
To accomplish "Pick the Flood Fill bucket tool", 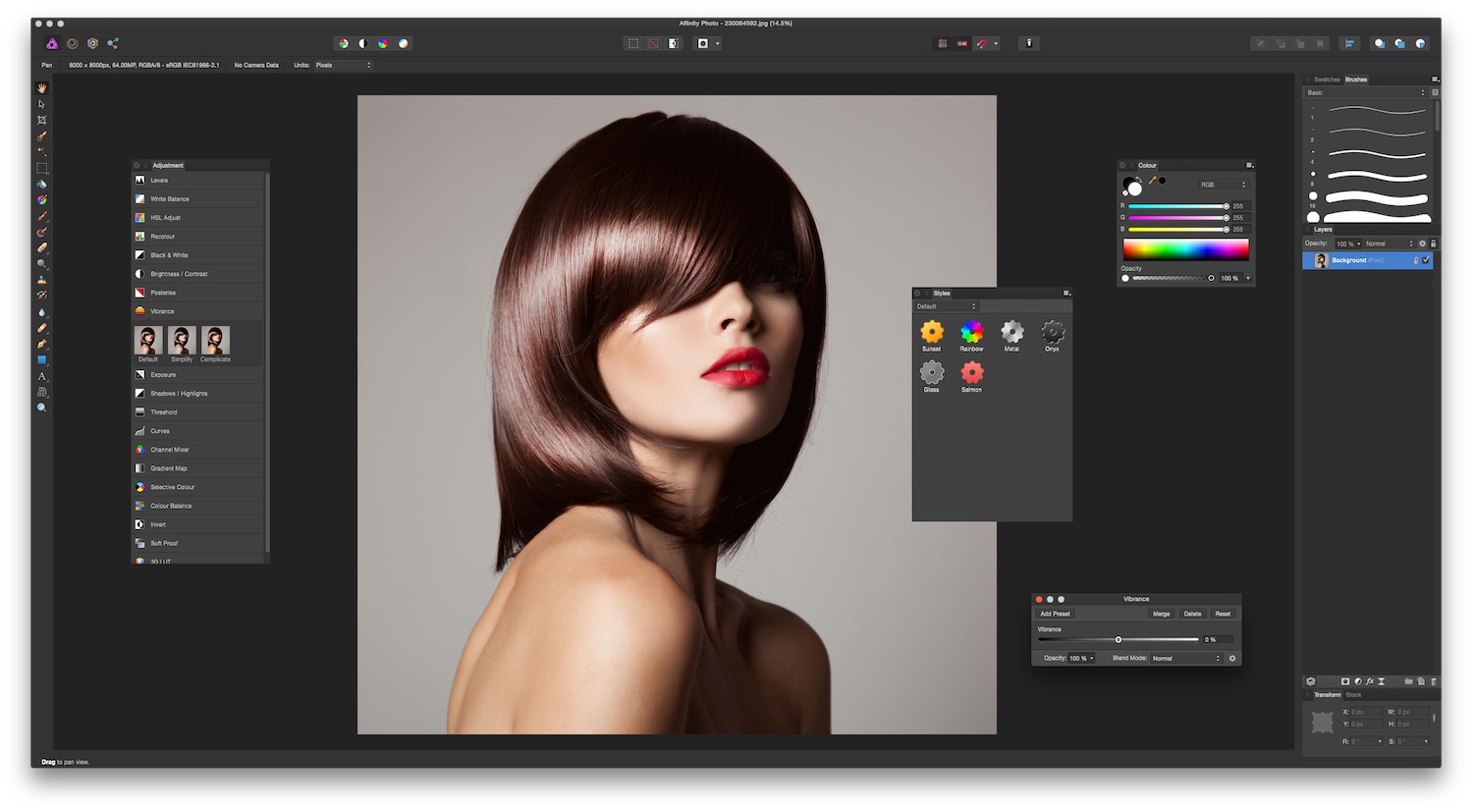I will (41, 184).
